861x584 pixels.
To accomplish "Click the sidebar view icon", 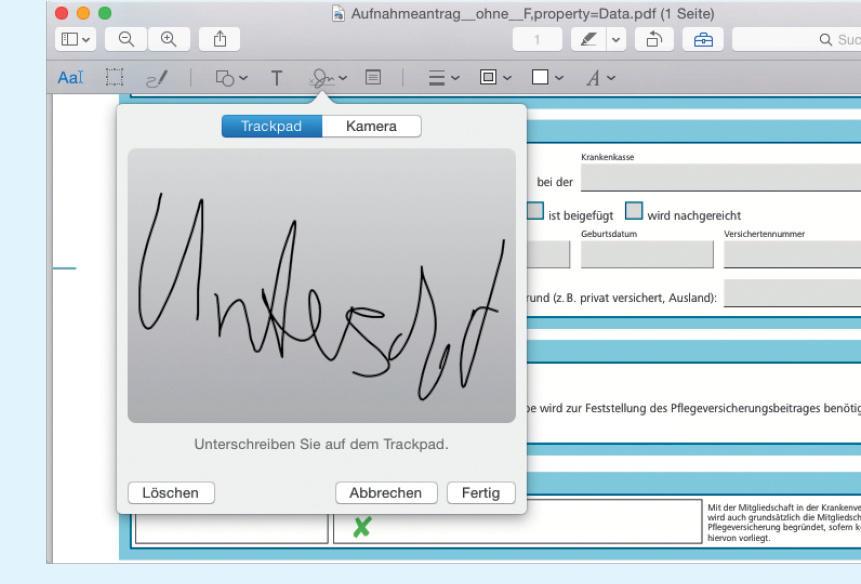I will (x=70, y=40).
